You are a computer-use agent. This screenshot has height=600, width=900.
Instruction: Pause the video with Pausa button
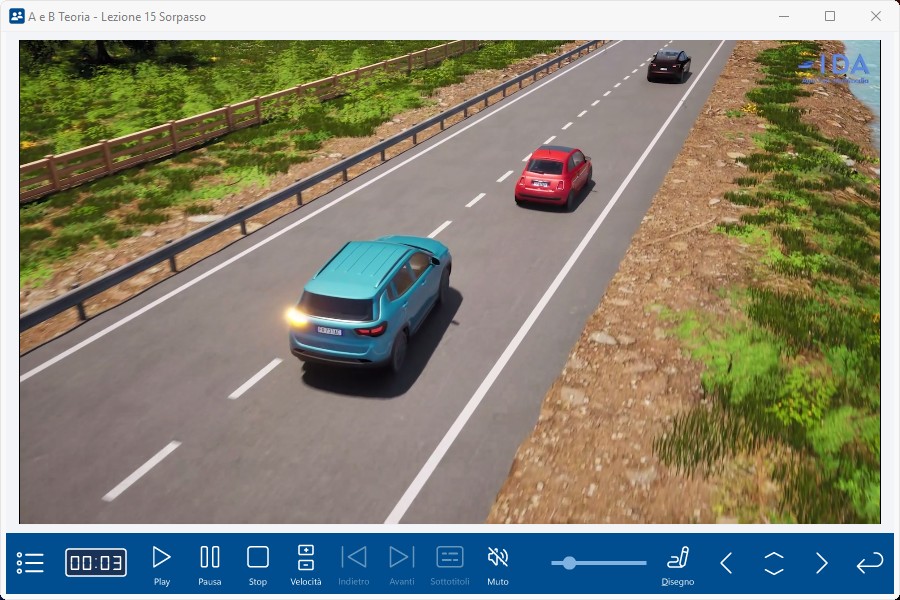210,564
